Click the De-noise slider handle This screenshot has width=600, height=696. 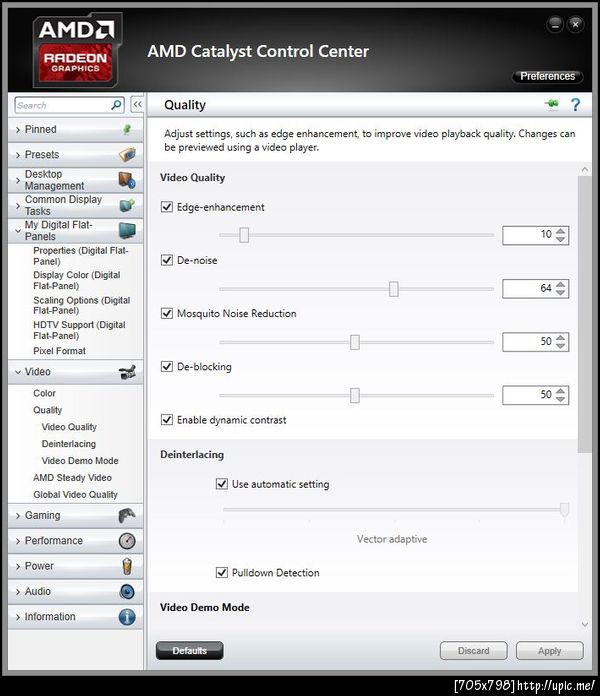tap(394, 289)
